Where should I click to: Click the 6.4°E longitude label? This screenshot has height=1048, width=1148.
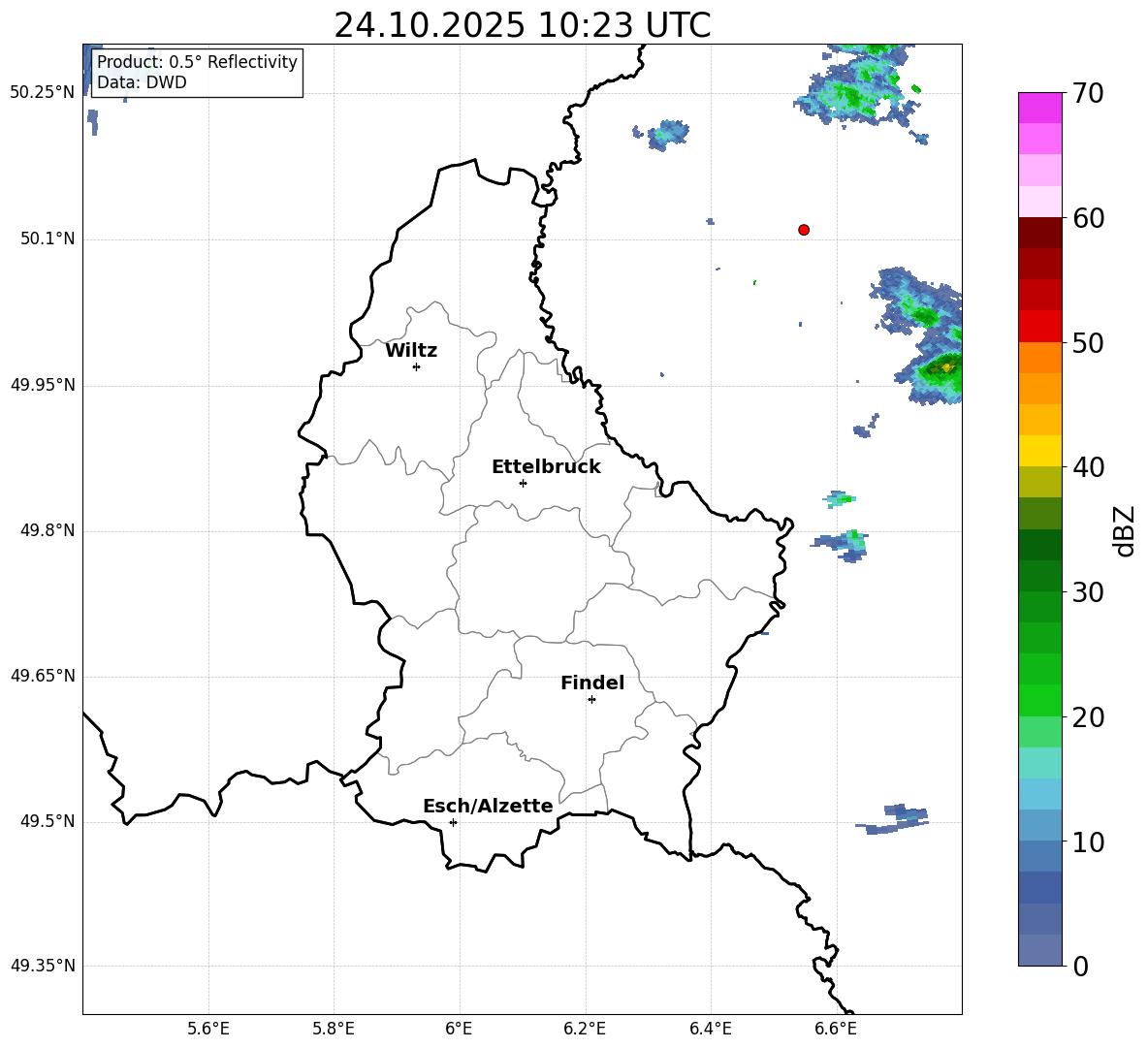(710, 1029)
